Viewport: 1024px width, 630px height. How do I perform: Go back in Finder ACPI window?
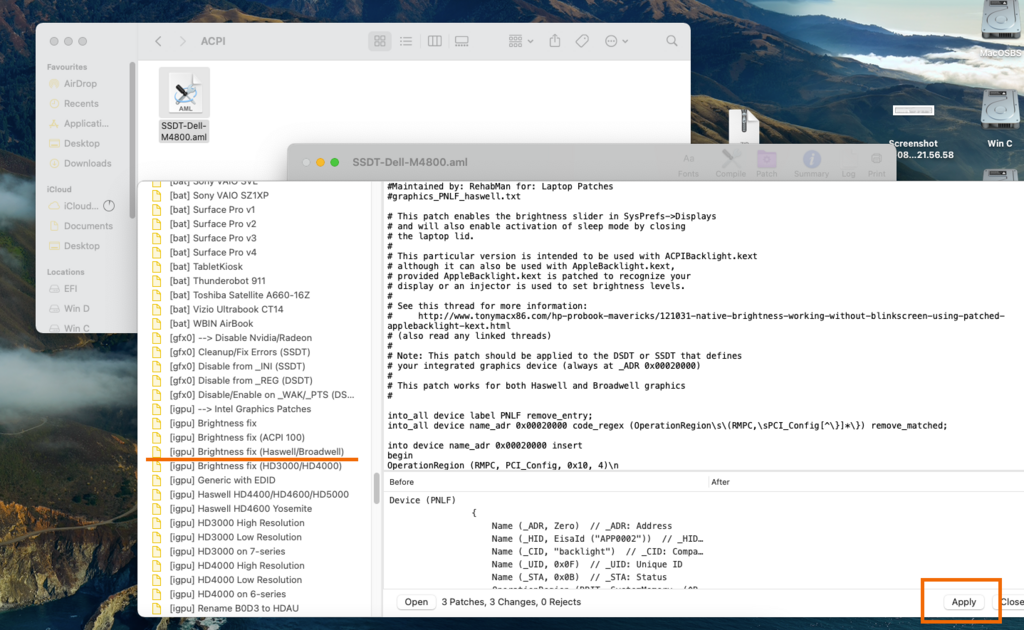(158, 41)
